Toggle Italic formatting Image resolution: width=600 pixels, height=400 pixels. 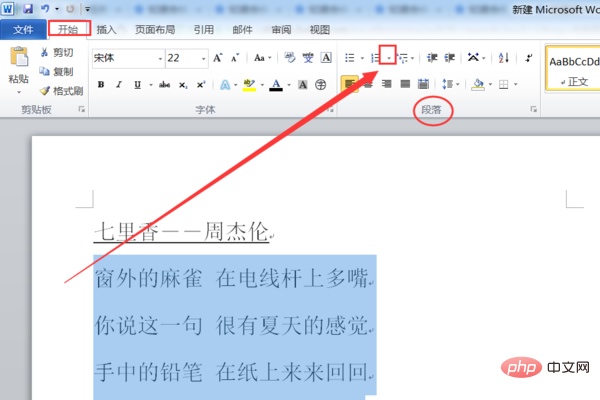(117, 84)
